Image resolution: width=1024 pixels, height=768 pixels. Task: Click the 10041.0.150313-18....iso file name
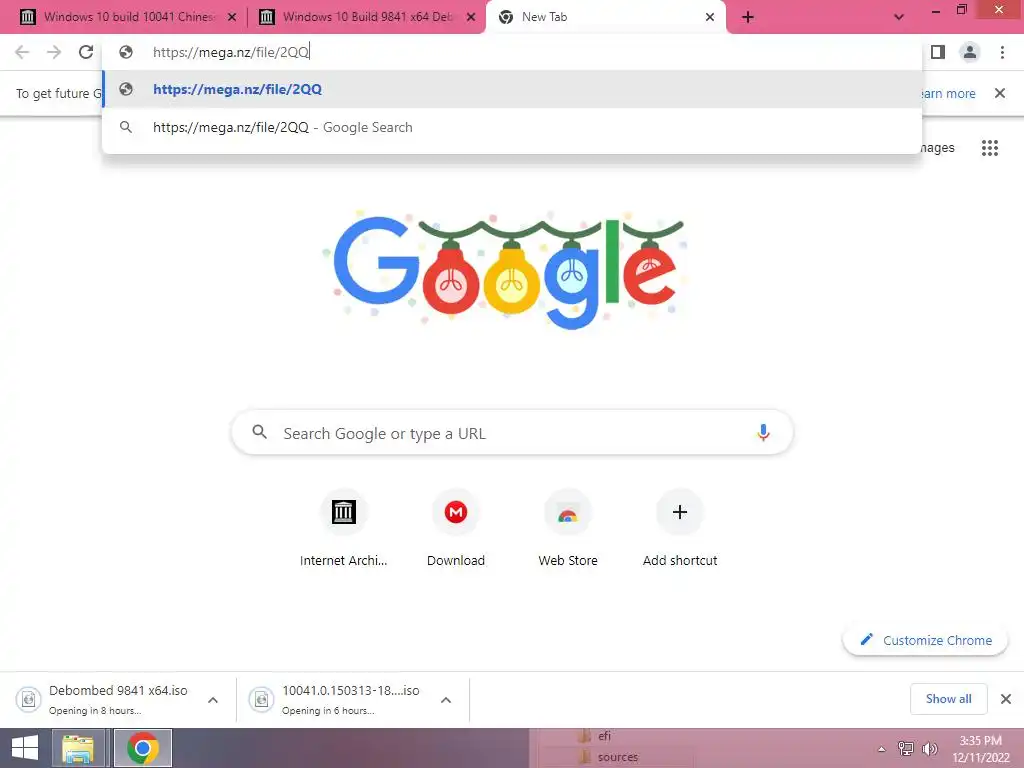pyautogui.click(x=351, y=690)
